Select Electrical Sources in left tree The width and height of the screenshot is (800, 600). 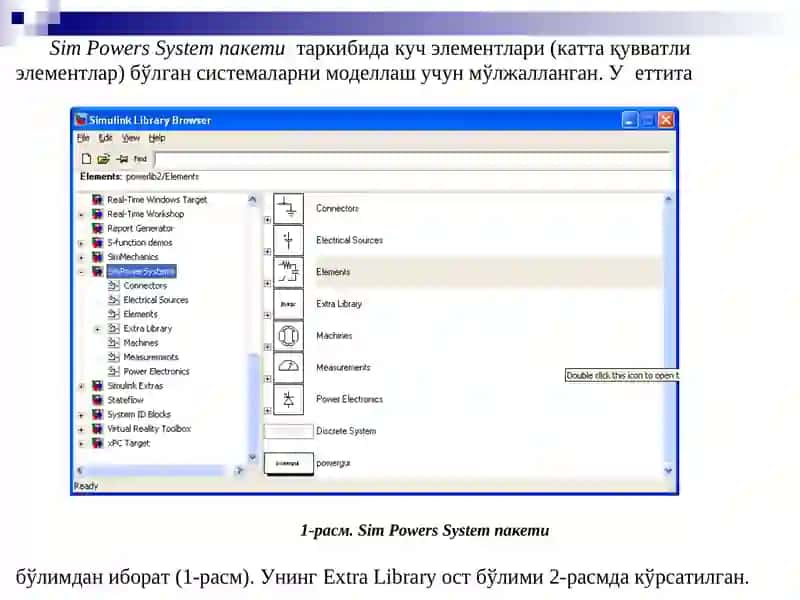156,300
